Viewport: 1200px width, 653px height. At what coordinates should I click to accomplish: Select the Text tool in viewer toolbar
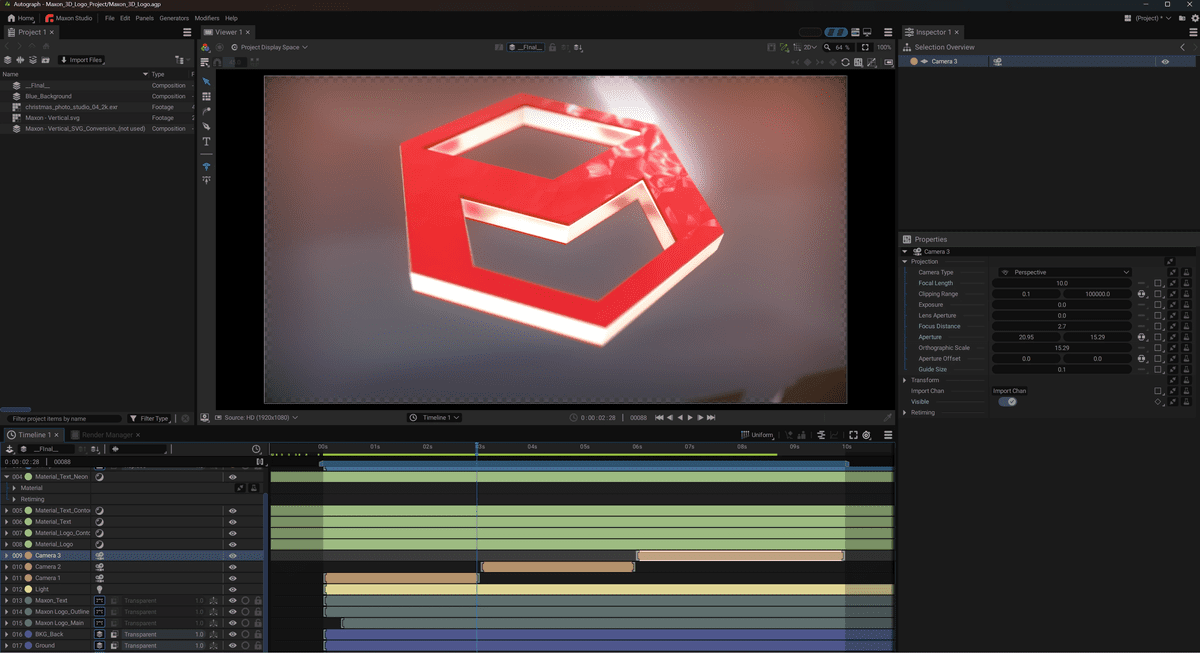207,142
